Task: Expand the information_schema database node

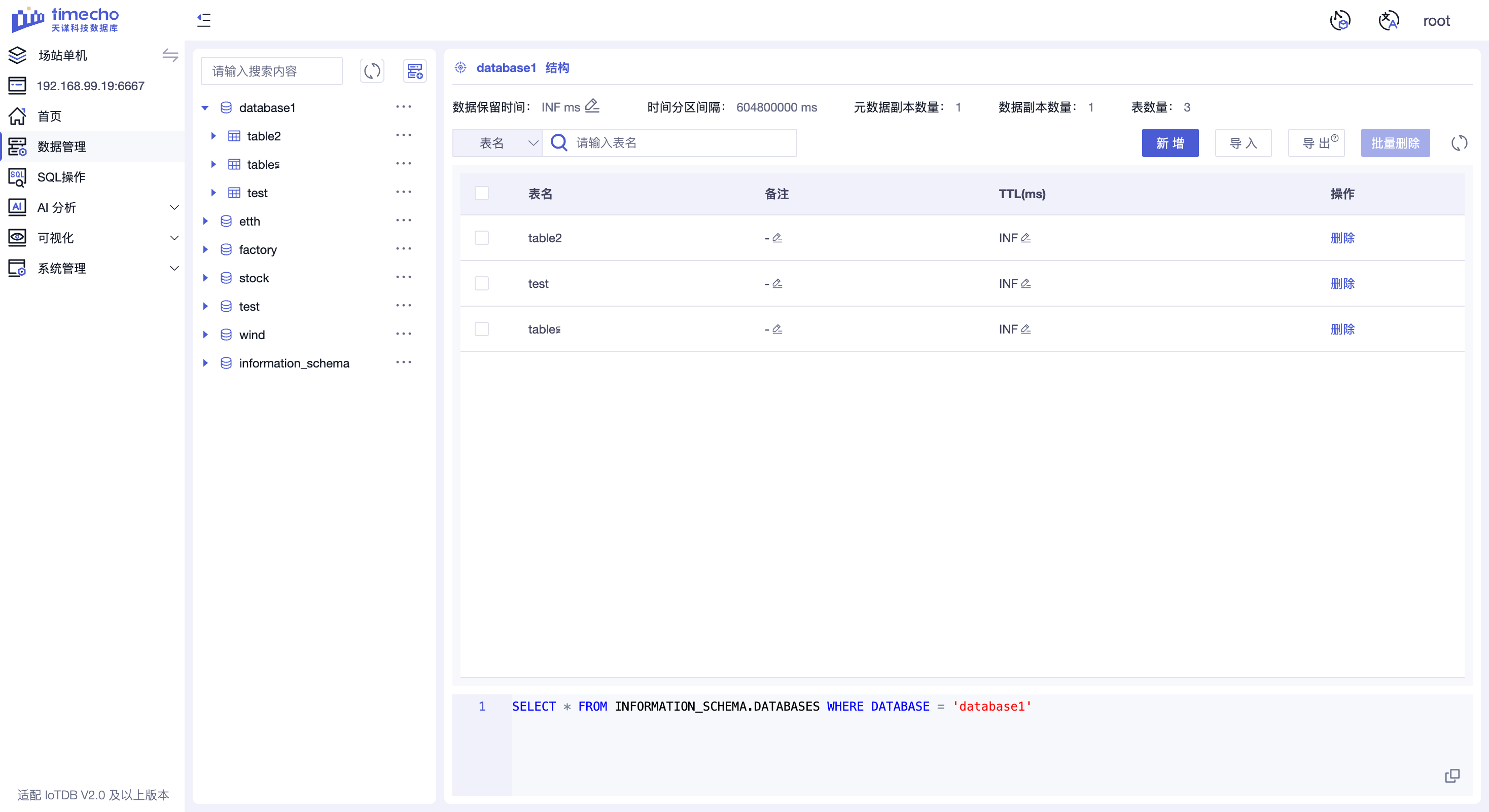Action: [205, 363]
